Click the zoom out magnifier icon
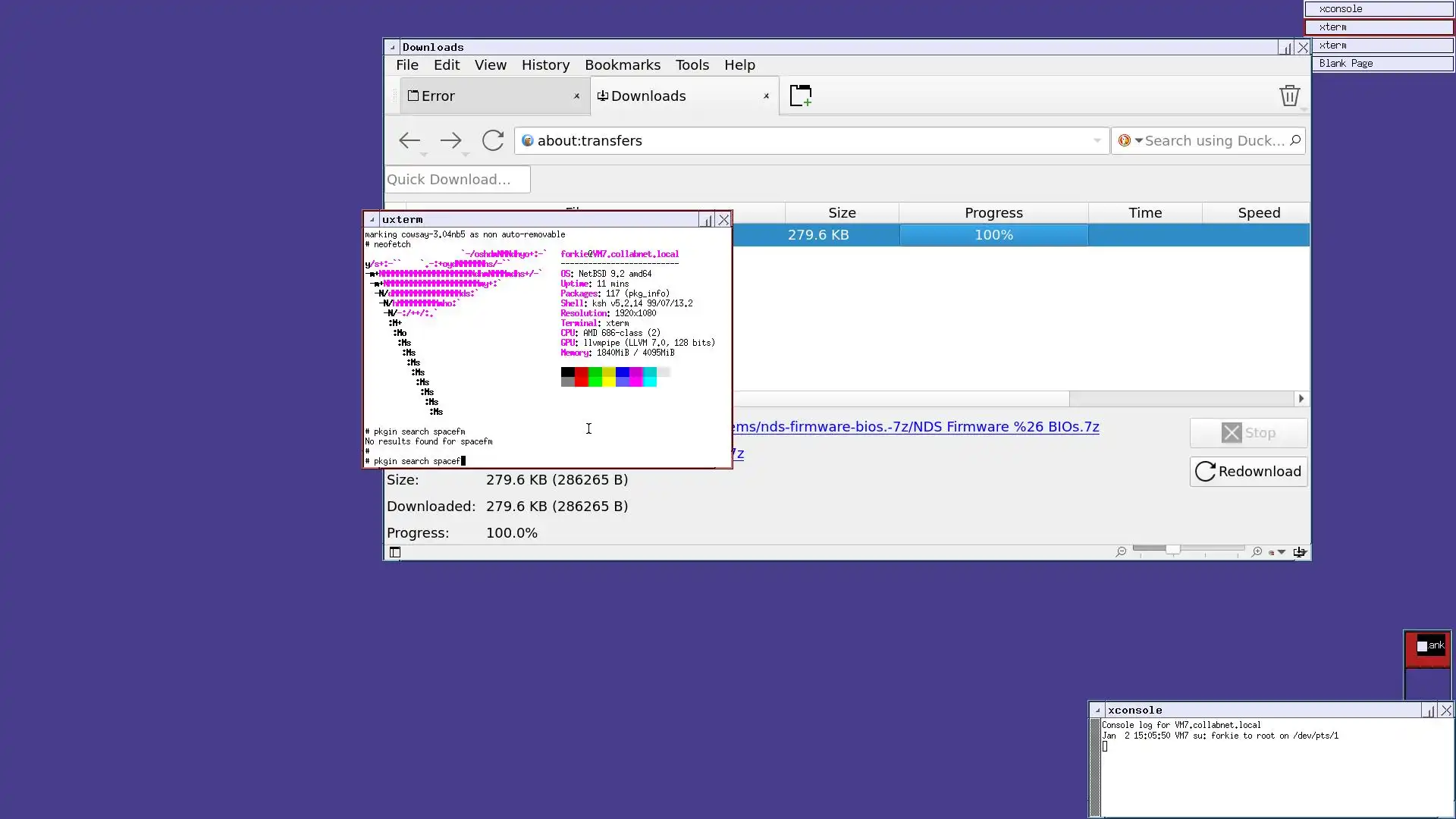The width and height of the screenshot is (1456, 819). pos(1121,552)
